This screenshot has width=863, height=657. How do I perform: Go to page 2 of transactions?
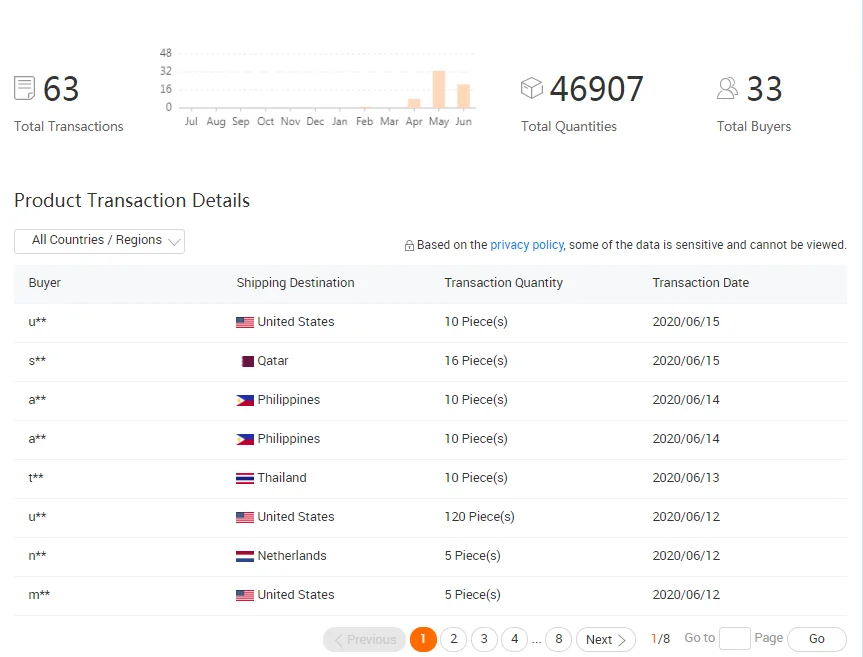[x=454, y=639]
